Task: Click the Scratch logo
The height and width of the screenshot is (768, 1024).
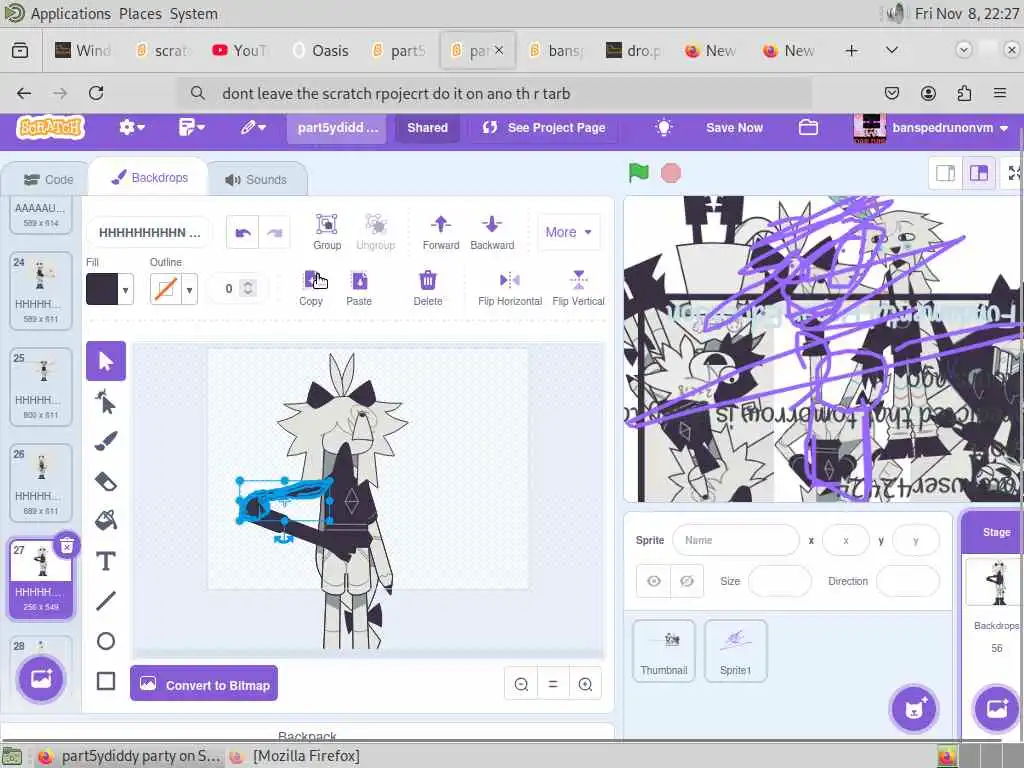Action: 50,127
